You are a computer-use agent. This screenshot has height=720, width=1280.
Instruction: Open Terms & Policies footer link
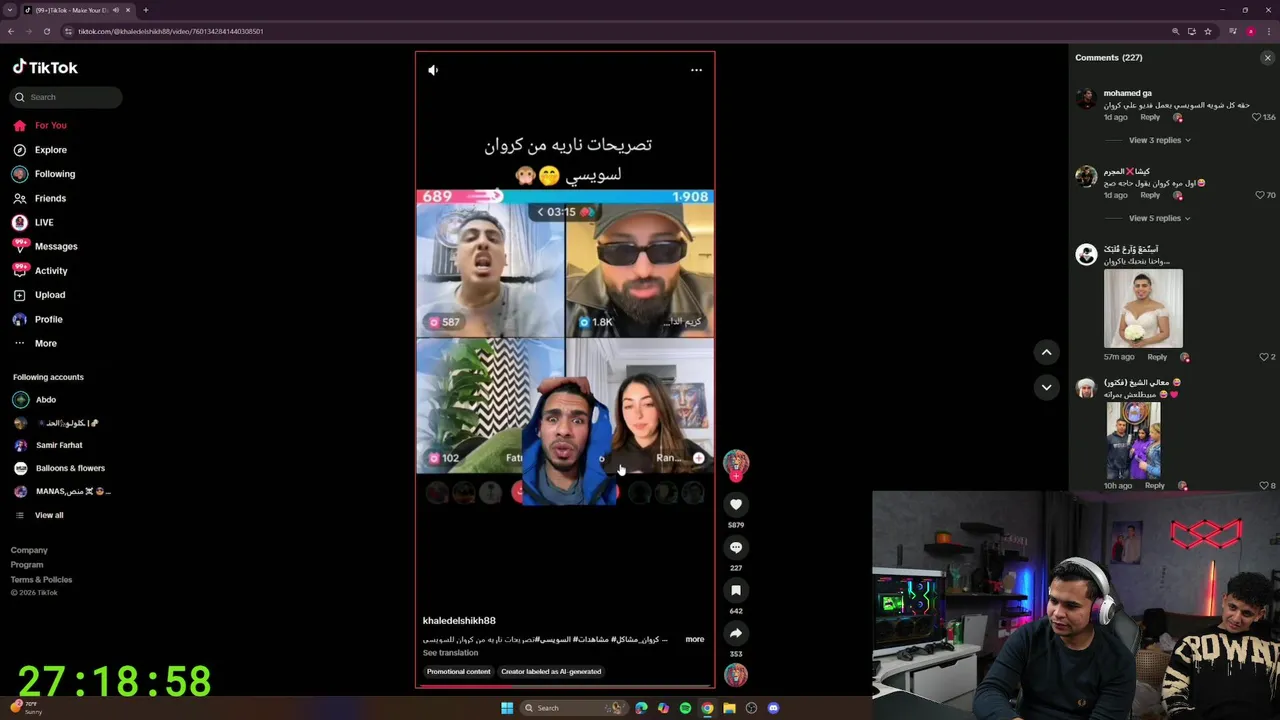pos(41,580)
